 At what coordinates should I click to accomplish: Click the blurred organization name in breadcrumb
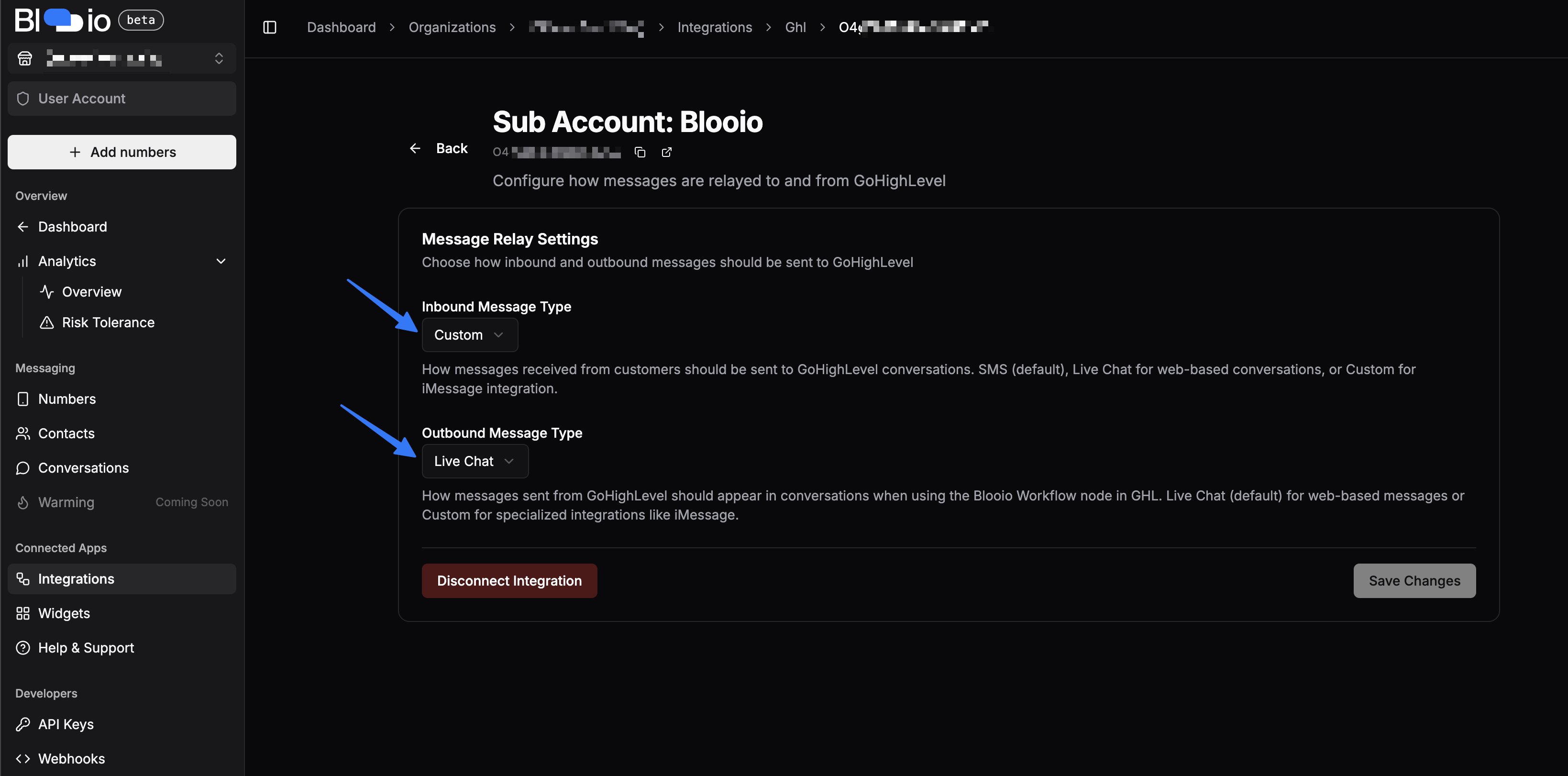click(x=586, y=27)
